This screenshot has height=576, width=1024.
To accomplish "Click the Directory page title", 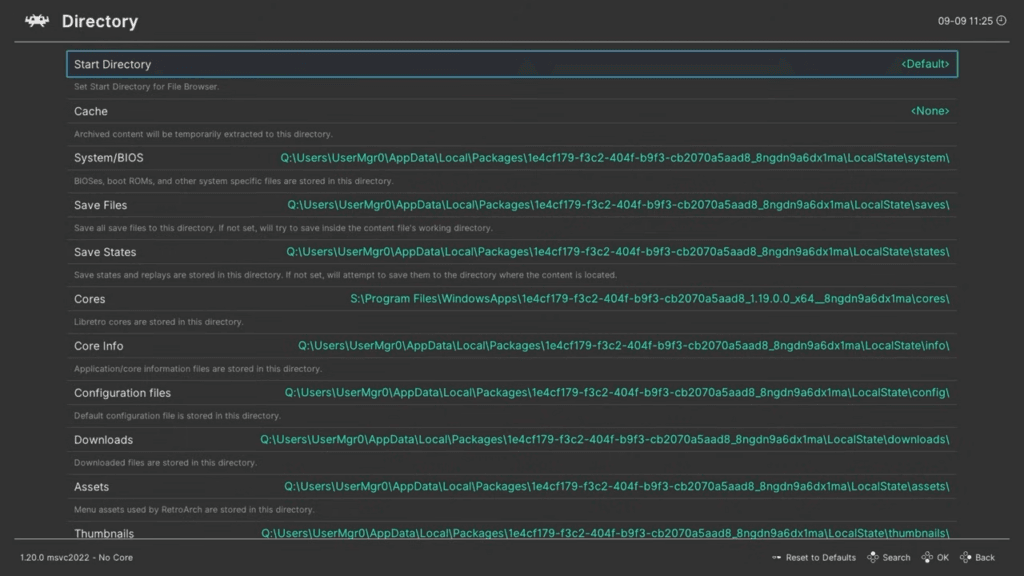I will pyautogui.click(x=100, y=21).
